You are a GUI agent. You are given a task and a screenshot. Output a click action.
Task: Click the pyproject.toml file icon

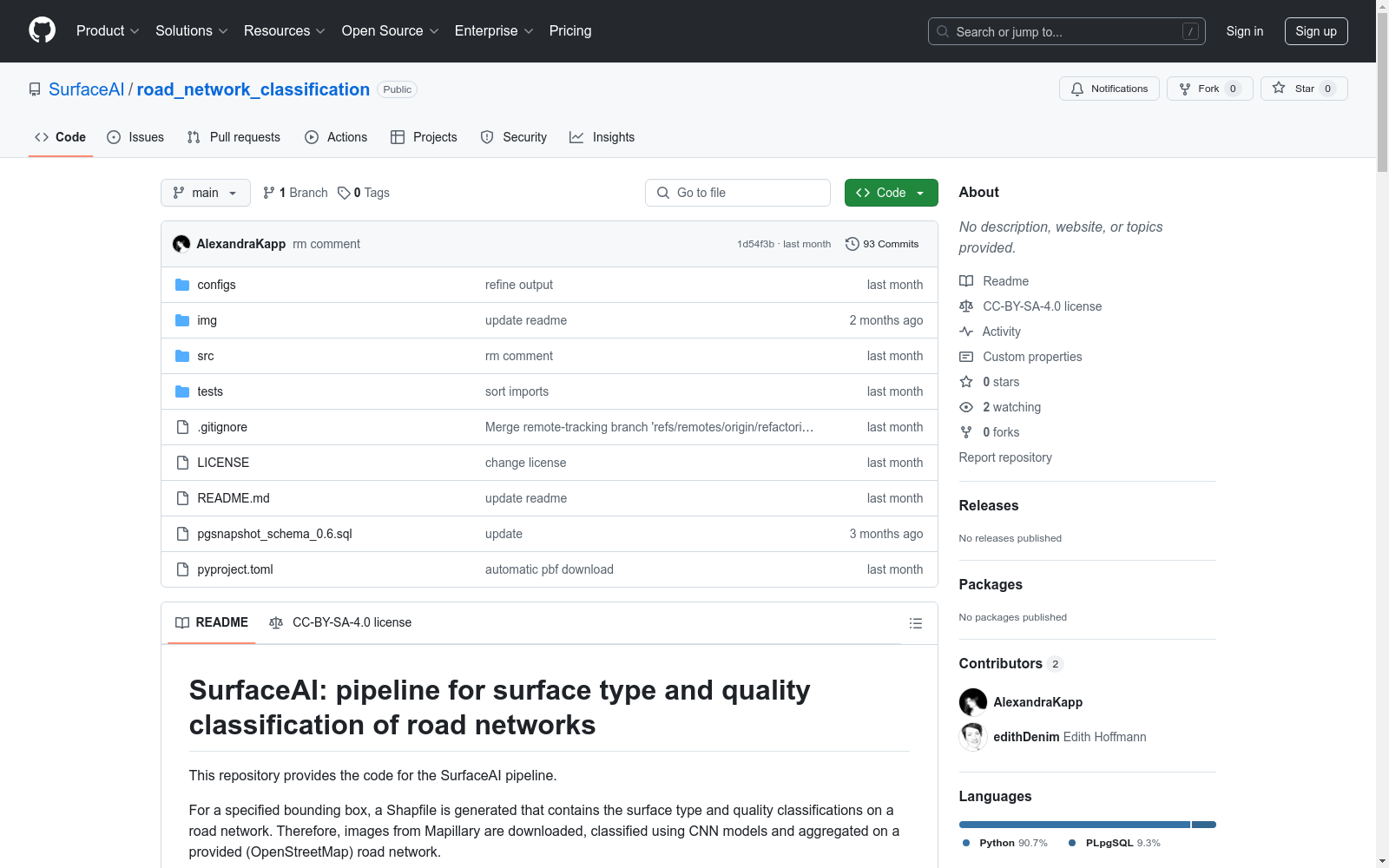point(182,569)
